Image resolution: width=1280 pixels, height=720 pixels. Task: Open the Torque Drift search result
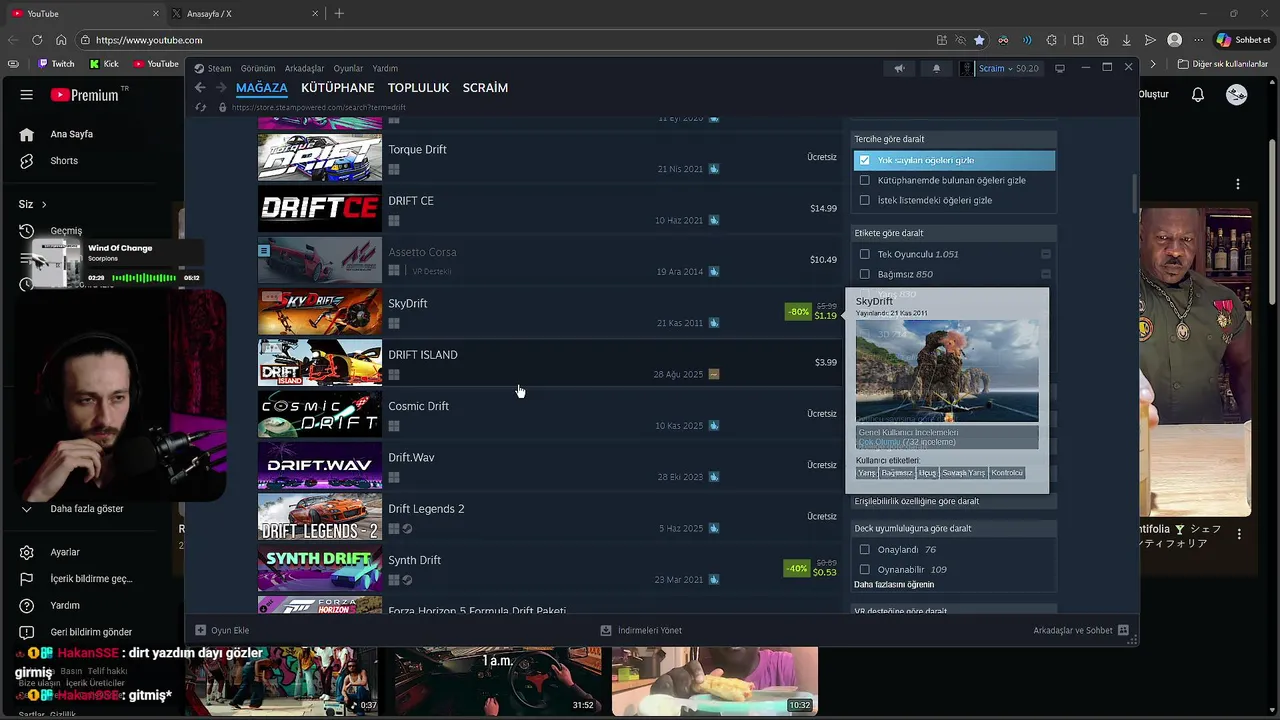tap(548, 157)
